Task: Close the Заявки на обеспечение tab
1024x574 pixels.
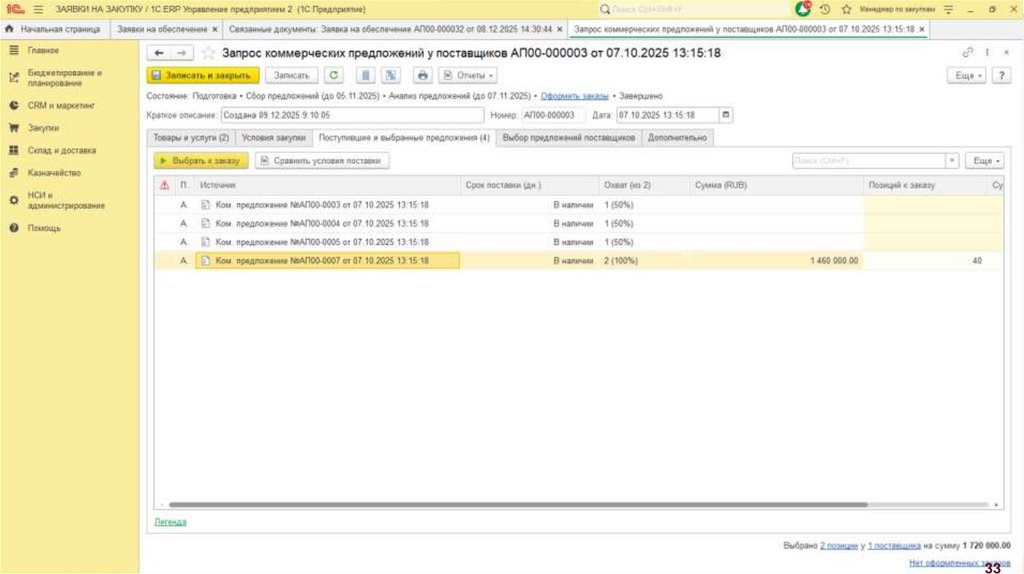Action: click(214, 29)
